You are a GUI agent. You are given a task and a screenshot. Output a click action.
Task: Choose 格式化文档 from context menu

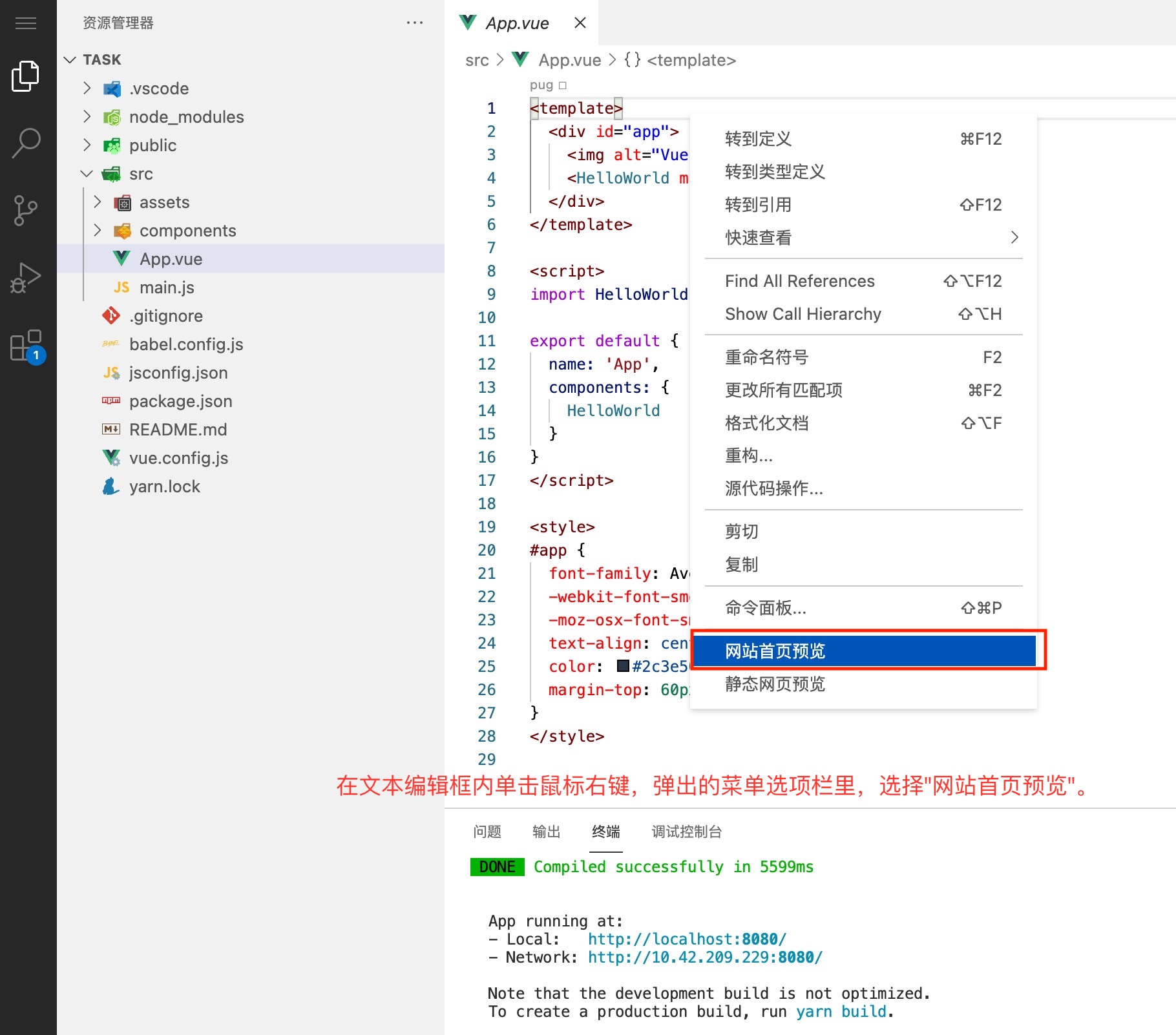point(767,423)
